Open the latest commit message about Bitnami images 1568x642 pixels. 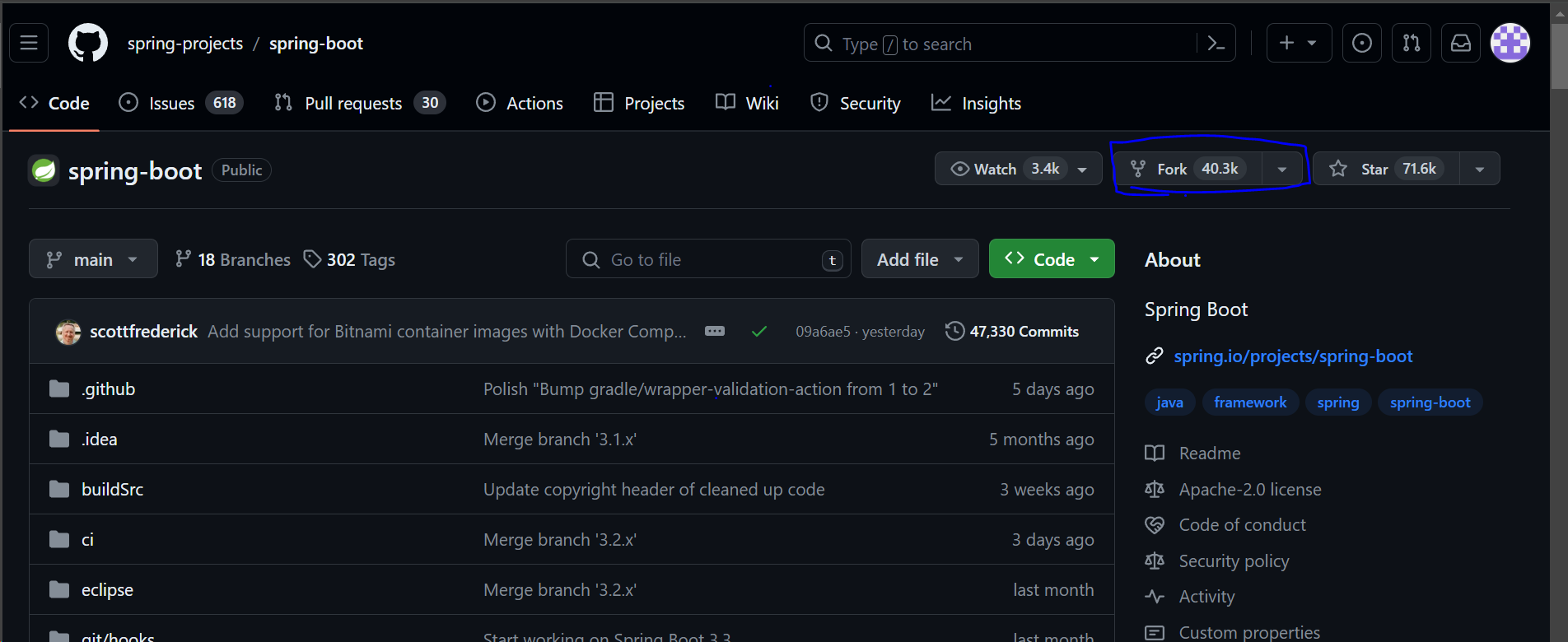(x=446, y=331)
